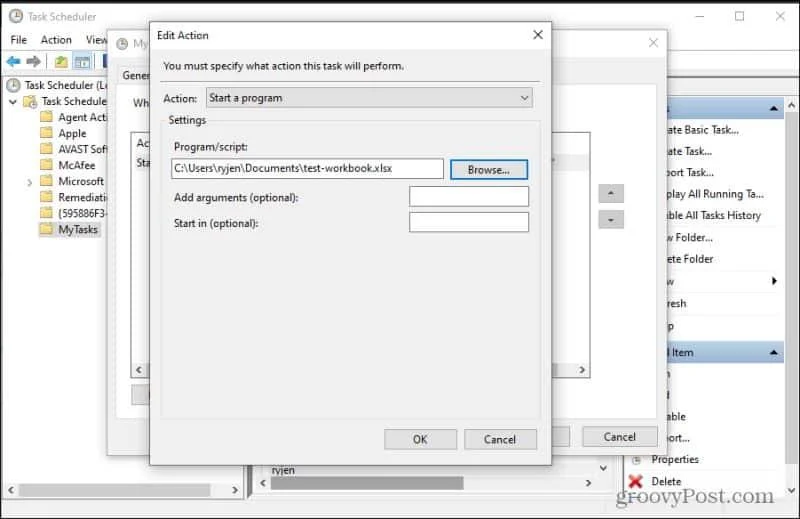800x519 pixels.
Task: Click the Properties icon in Actions pane
Action: (x=636, y=459)
